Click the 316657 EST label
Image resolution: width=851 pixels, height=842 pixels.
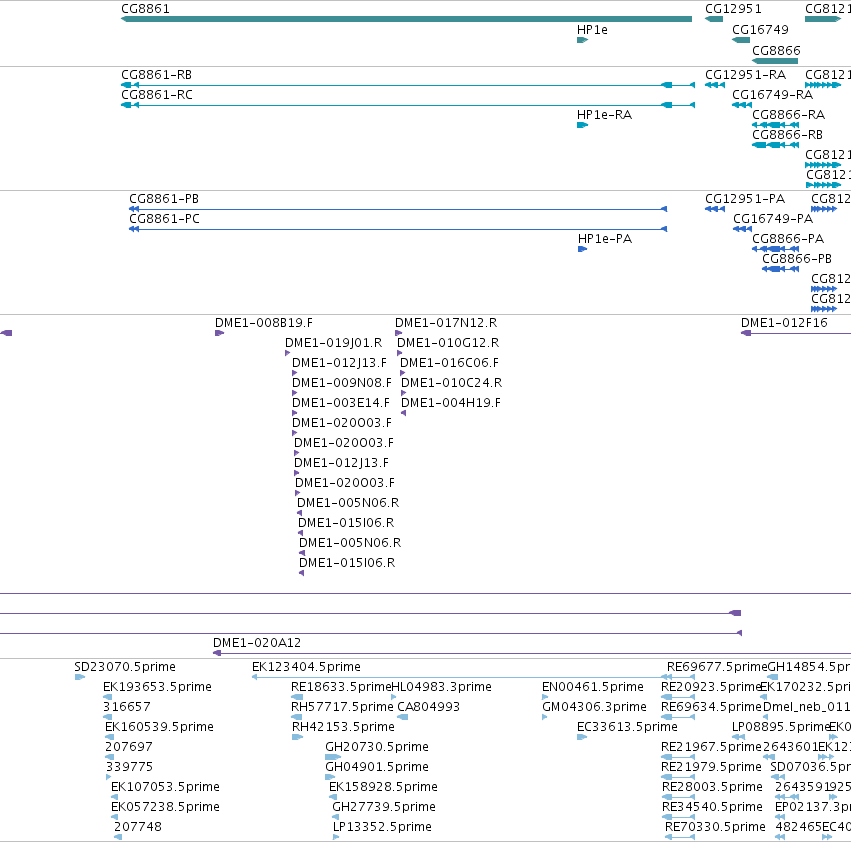(x=127, y=707)
